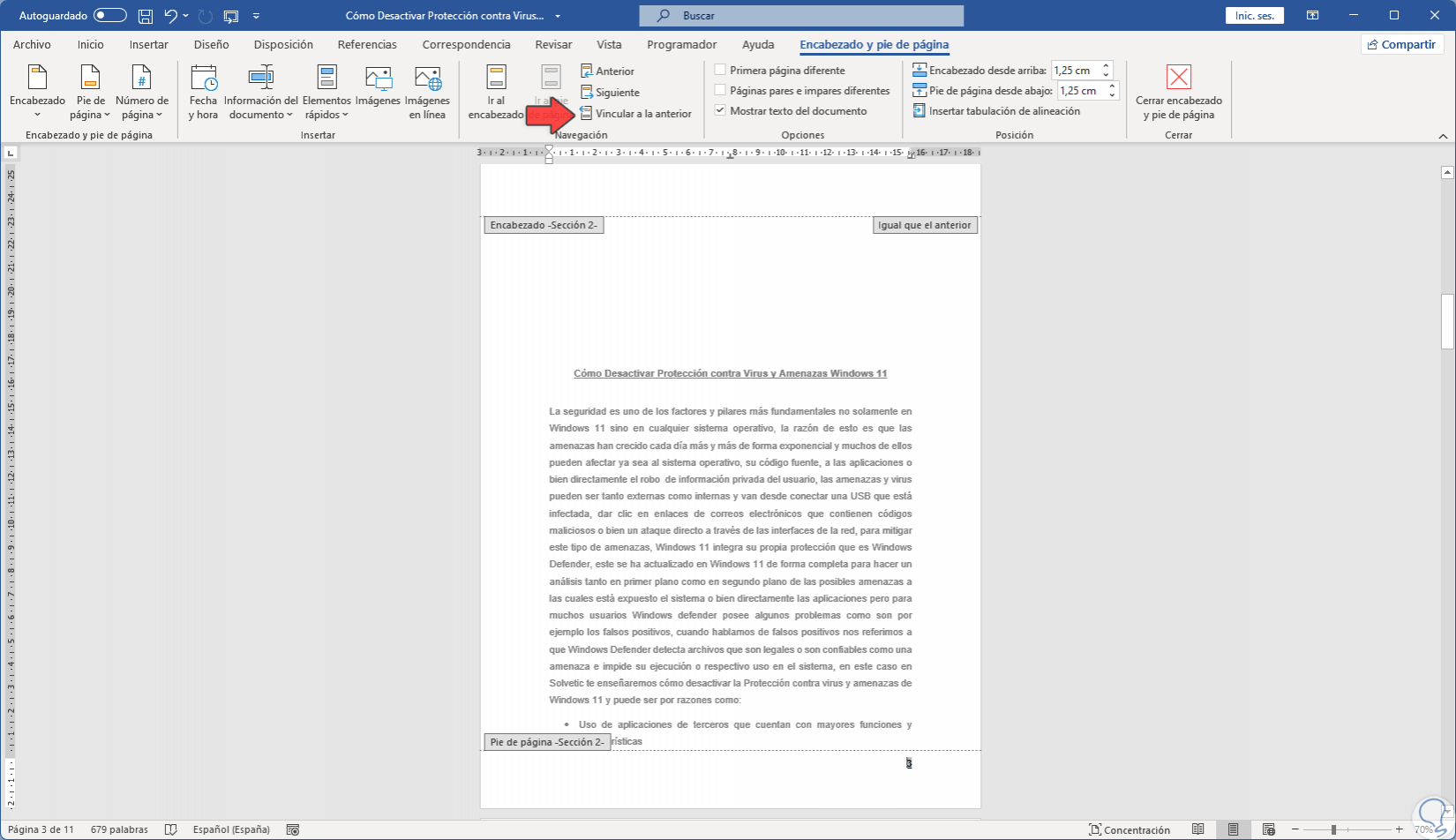1456x840 pixels.
Task: Click the Save icon in title bar
Action: [146, 16]
